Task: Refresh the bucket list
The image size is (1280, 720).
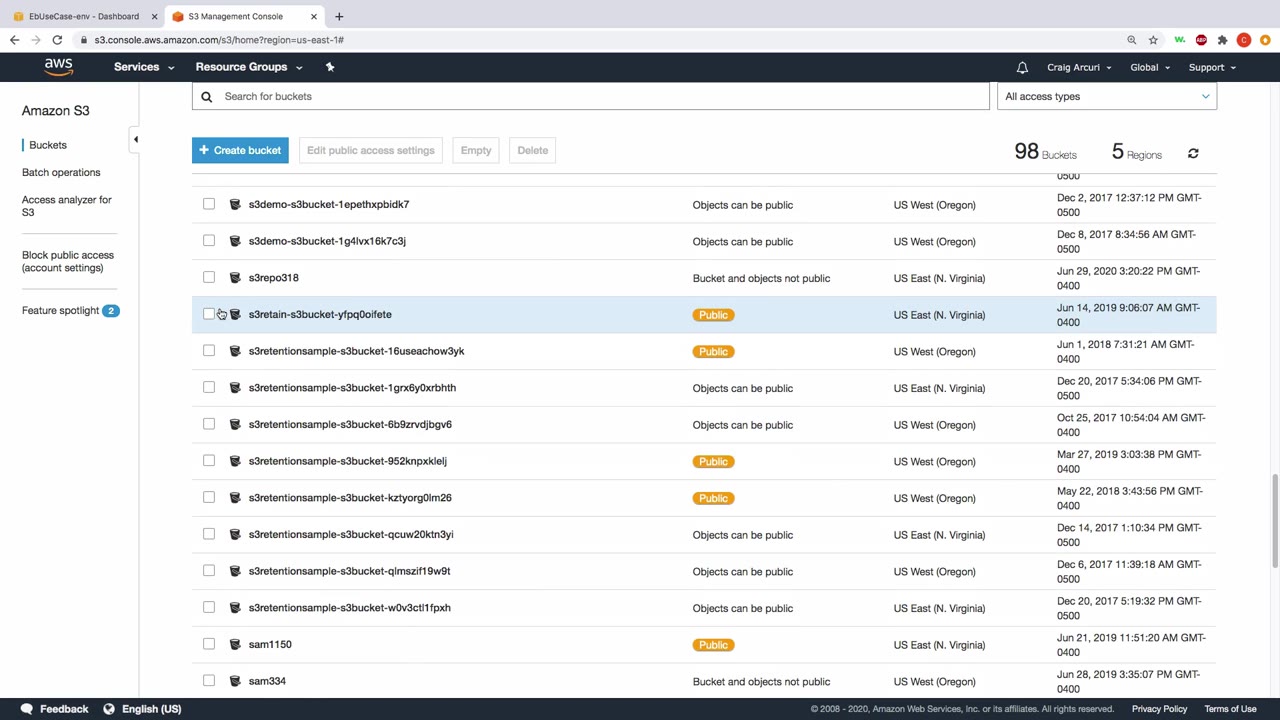Action: 1193,153
